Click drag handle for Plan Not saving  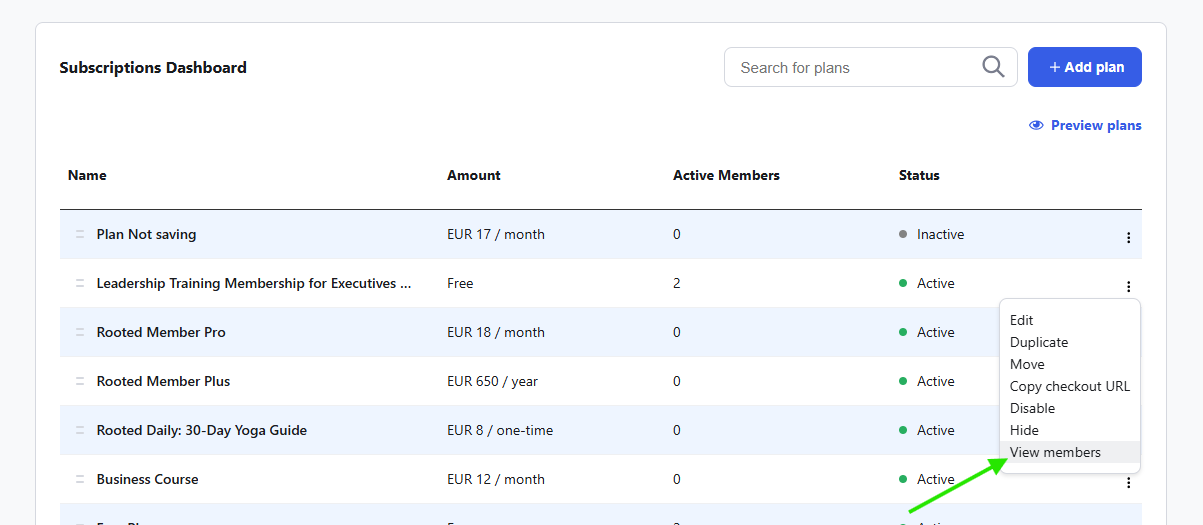(x=80, y=234)
